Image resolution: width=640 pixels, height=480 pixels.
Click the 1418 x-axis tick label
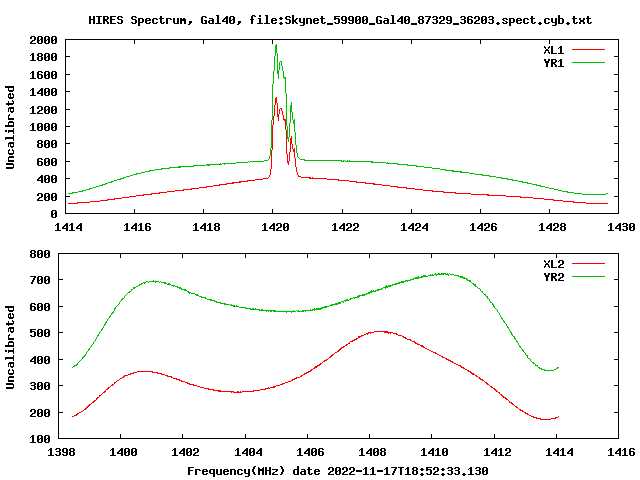tap(206, 227)
